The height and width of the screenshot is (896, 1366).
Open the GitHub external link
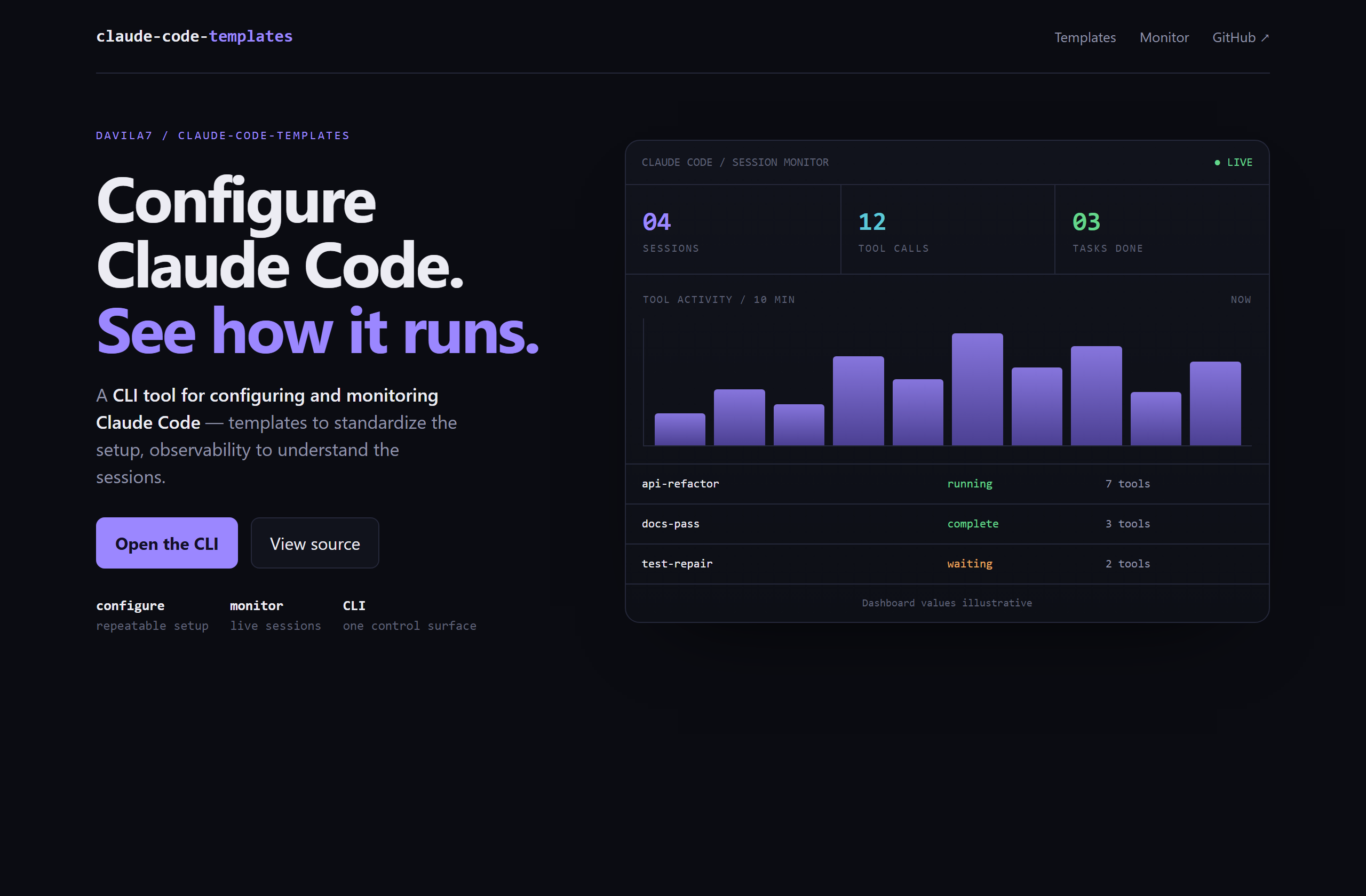pos(1240,37)
